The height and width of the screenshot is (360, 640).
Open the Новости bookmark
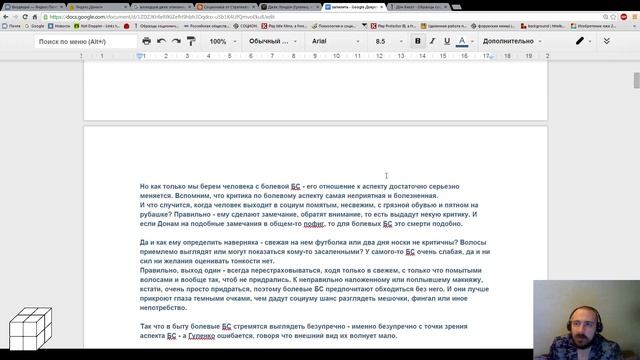[59, 26]
